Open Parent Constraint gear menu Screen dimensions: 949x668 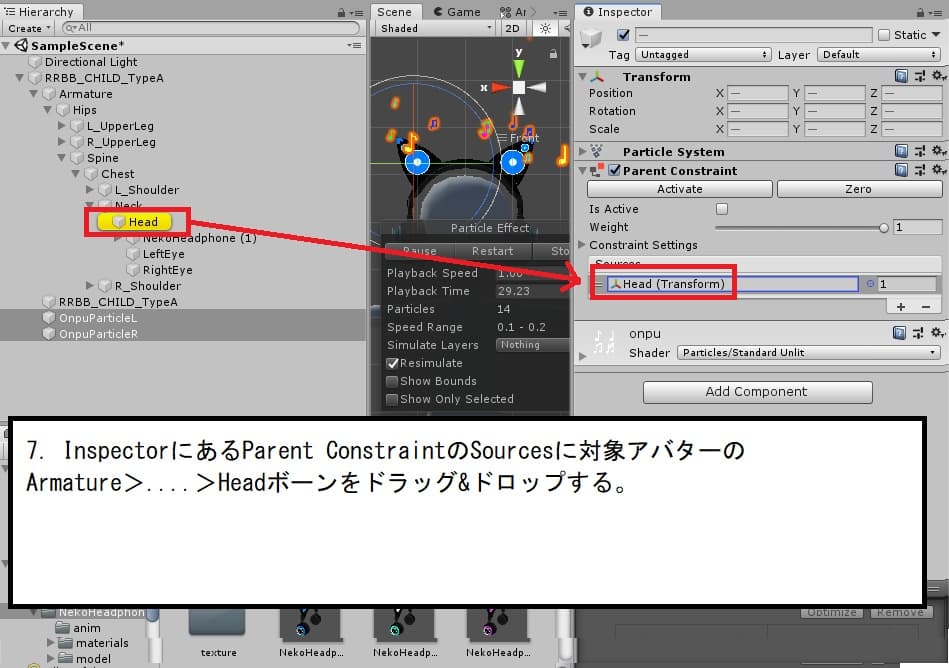[938, 170]
